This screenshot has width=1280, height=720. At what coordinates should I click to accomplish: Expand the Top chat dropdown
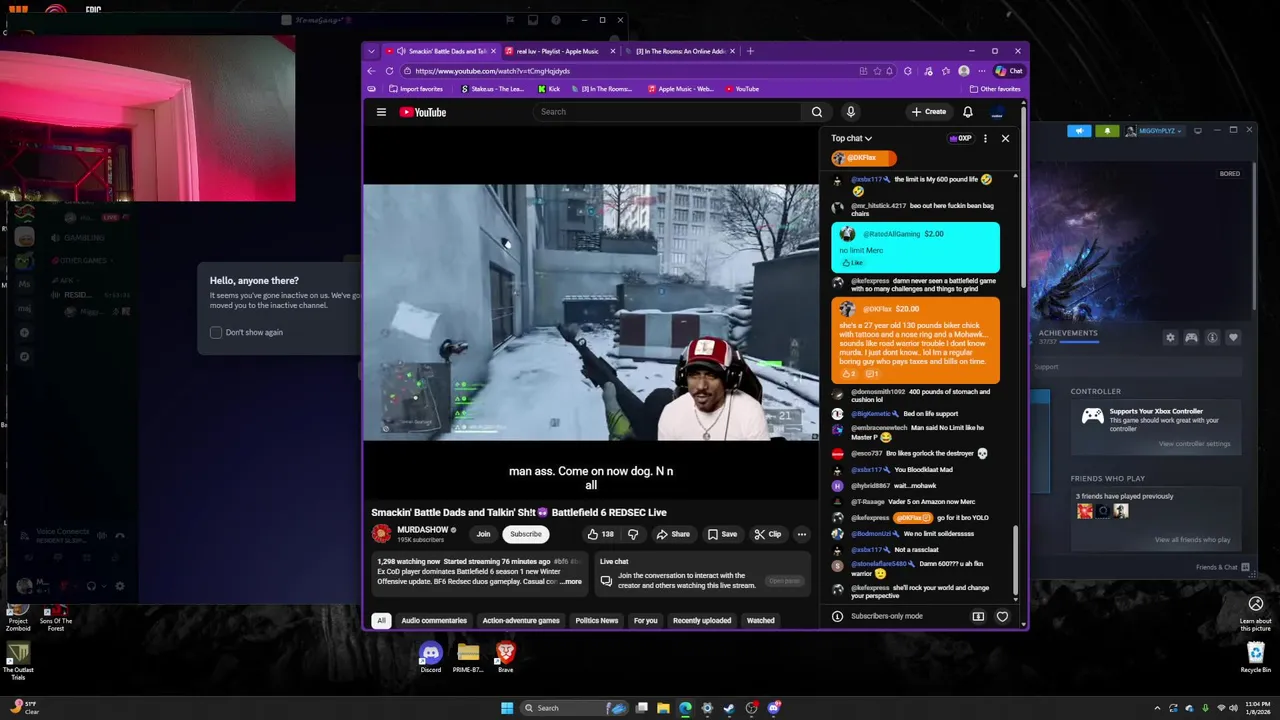coord(851,138)
